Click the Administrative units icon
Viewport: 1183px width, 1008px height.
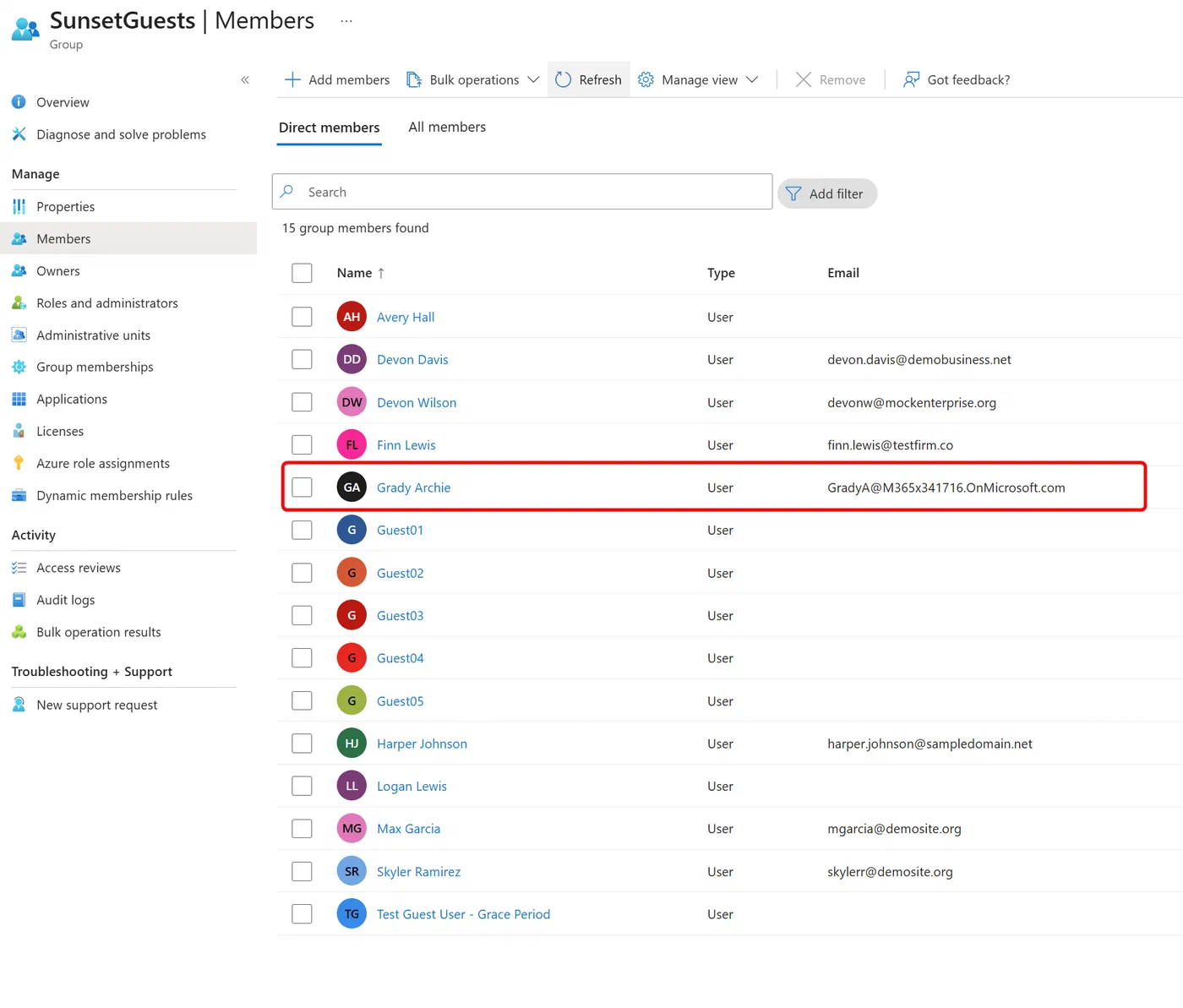[x=19, y=335]
